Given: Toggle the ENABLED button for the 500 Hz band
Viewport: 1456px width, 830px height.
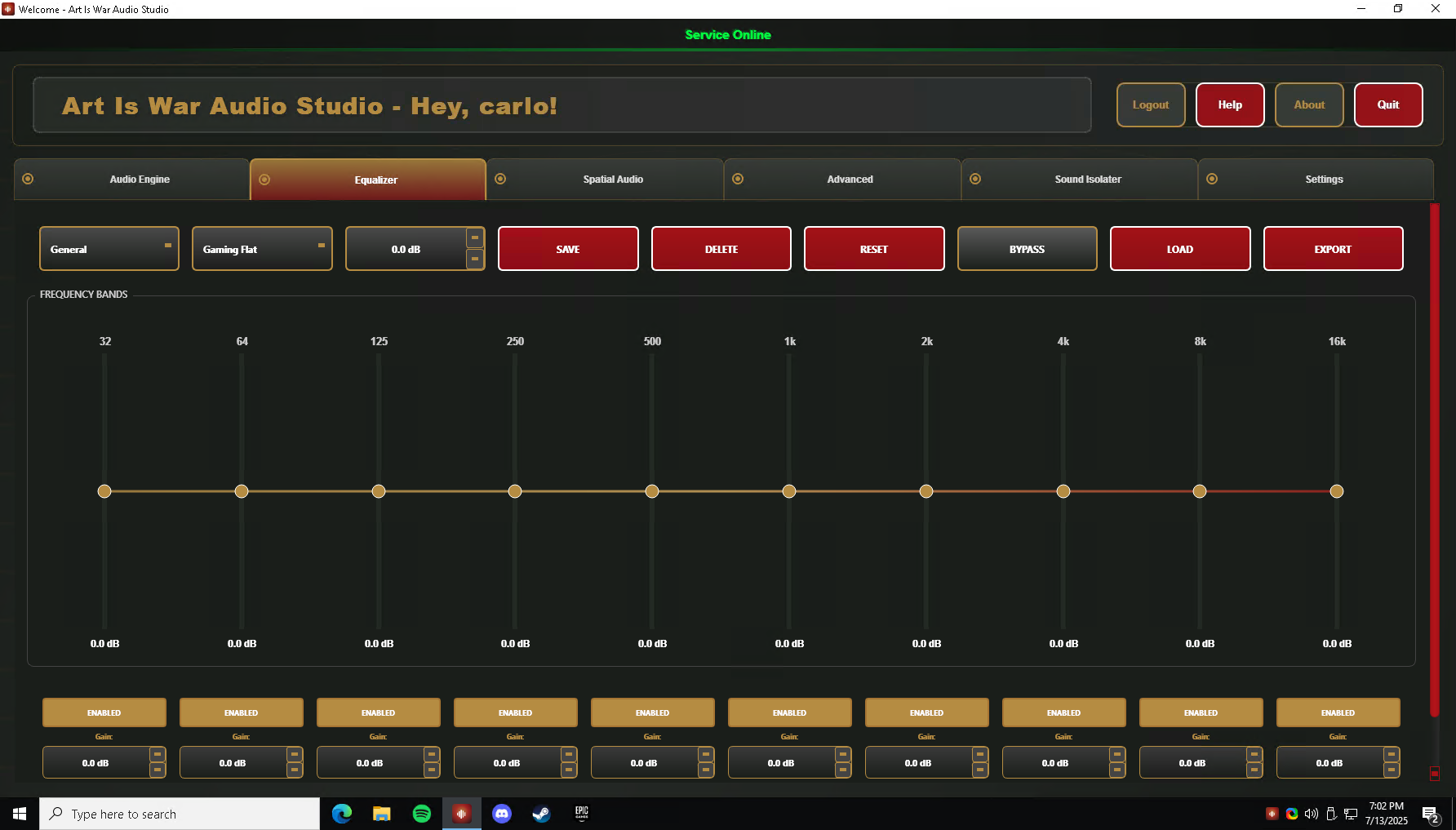Looking at the screenshot, I should point(653,712).
